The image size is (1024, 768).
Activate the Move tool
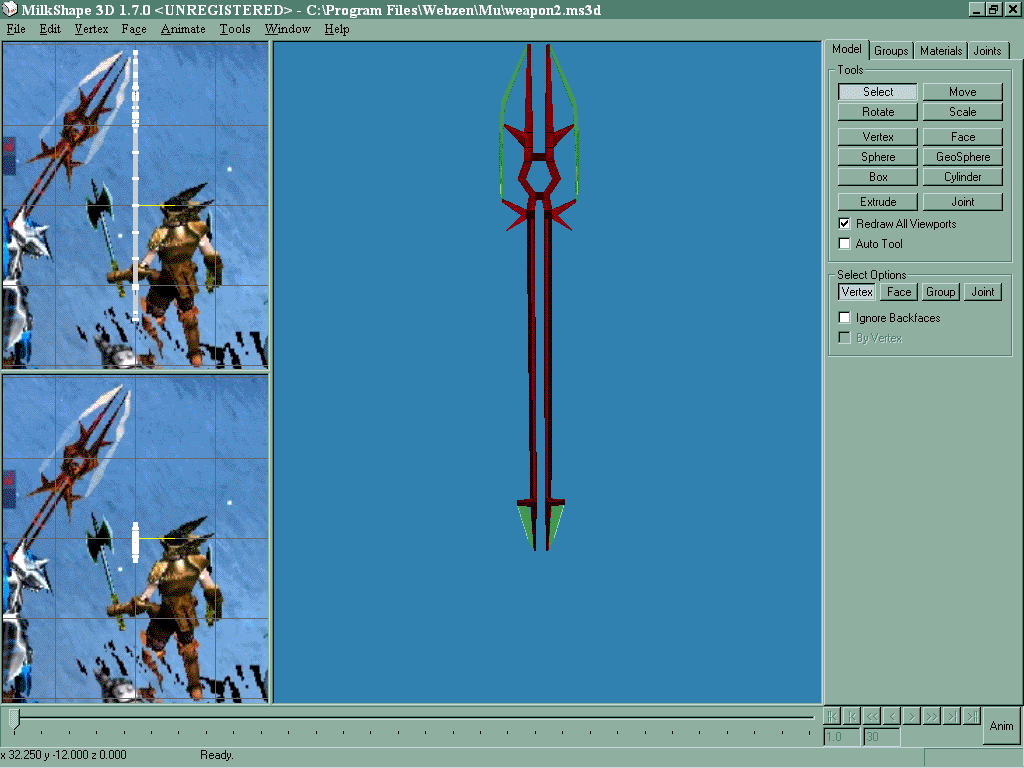963,91
